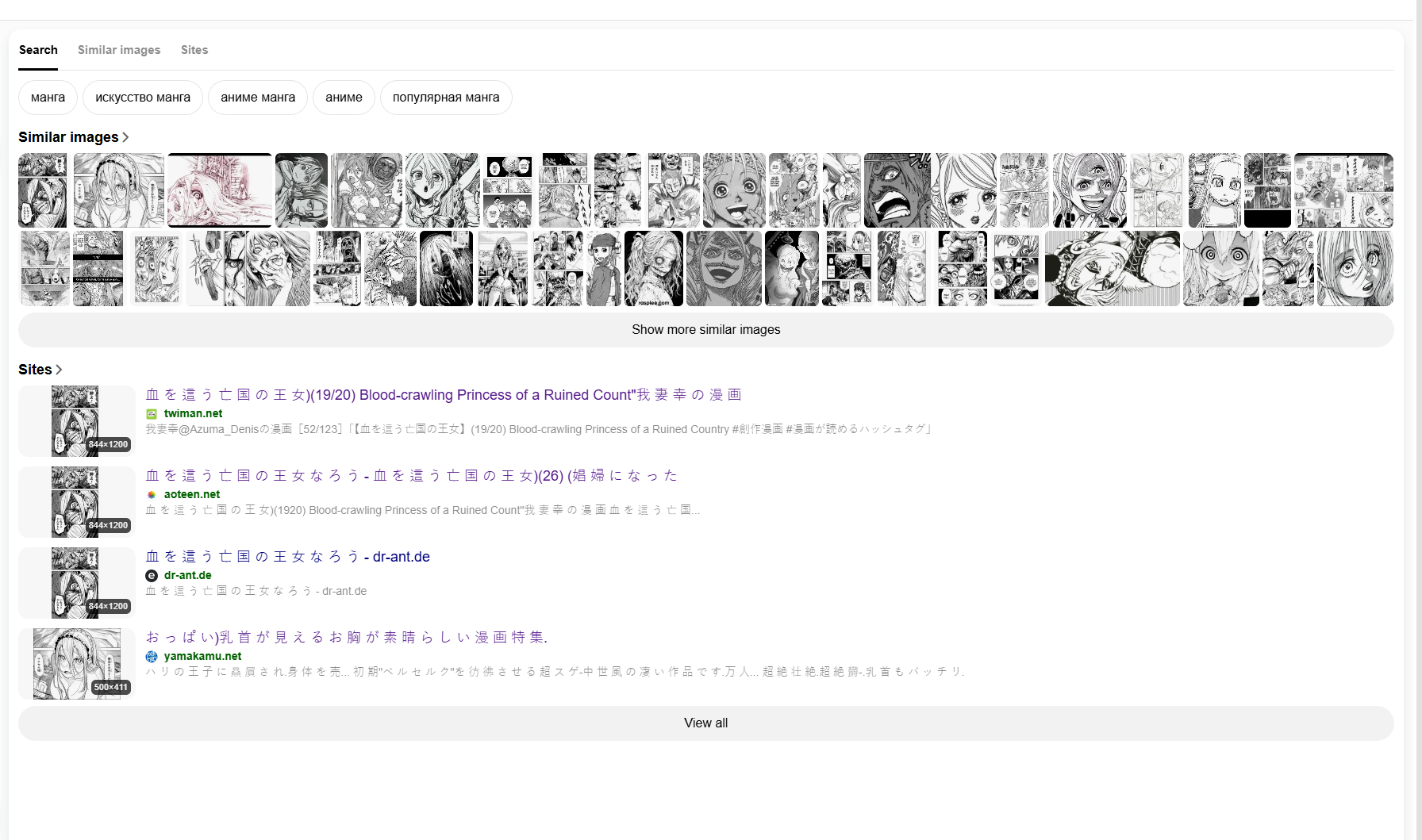The height and width of the screenshot is (840, 1422).
Task: Visit the dr-ant.de green domain link
Action: click(x=188, y=575)
